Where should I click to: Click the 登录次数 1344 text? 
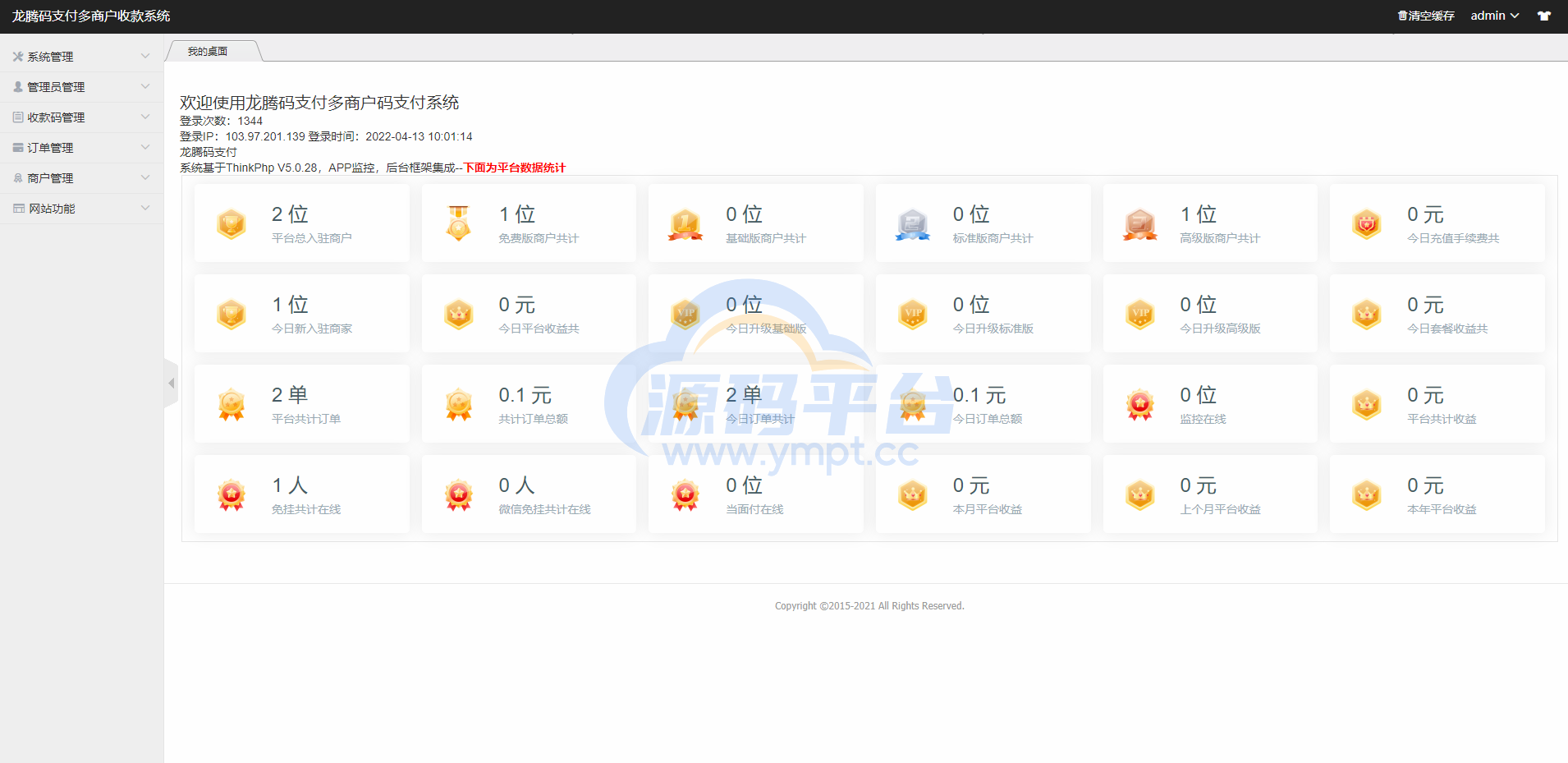pyautogui.click(x=221, y=121)
